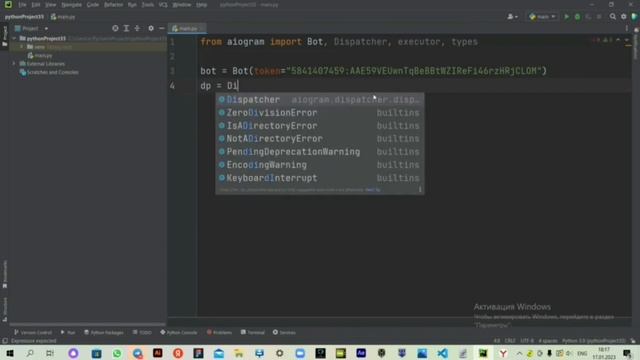
Task: Open Visual Studio Code from taskbar
Action: tap(442, 353)
